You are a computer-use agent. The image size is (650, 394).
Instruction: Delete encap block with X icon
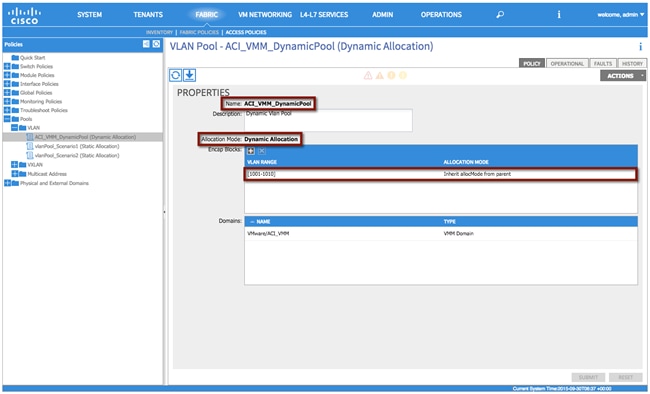pyautogui.click(x=262, y=151)
